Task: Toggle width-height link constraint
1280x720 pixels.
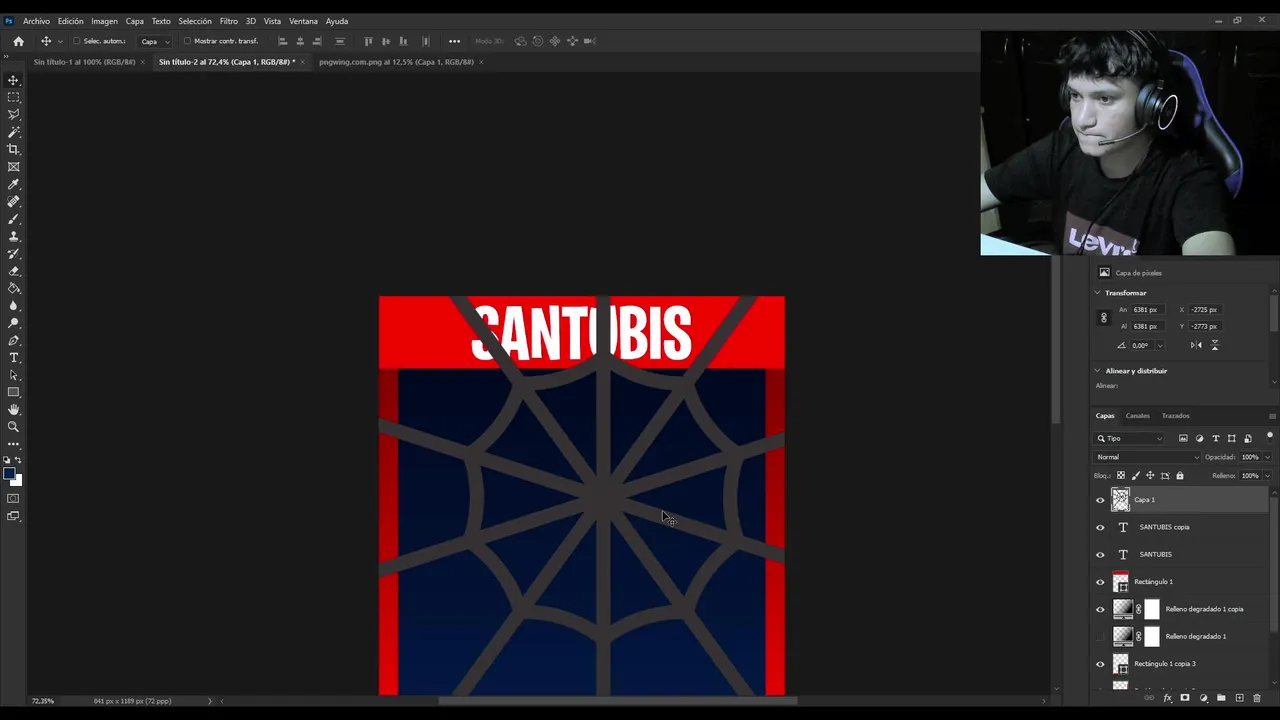Action: pyautogui.click(x=1104, y=318)
